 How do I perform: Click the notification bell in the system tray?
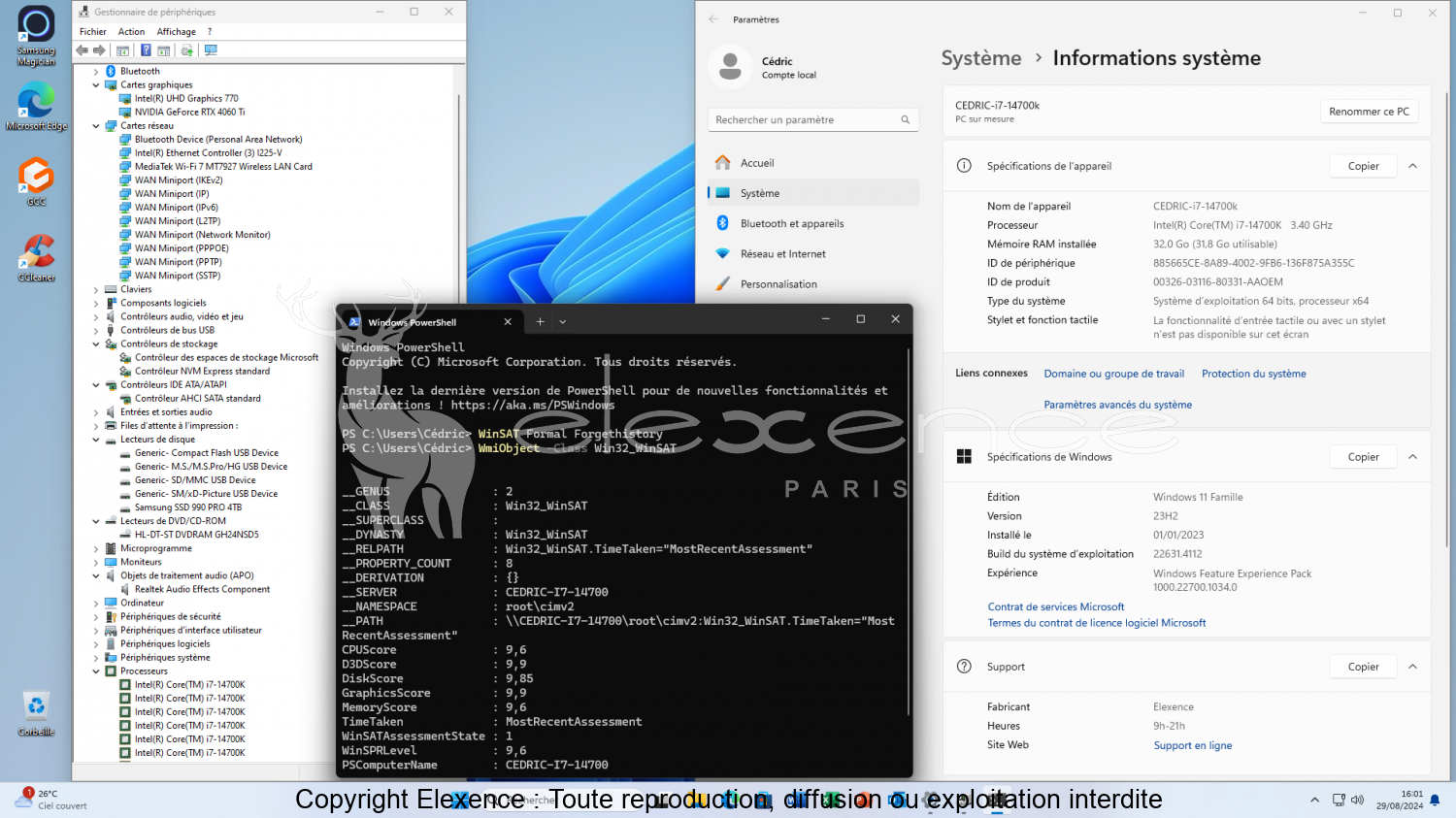coord(1435,801)
